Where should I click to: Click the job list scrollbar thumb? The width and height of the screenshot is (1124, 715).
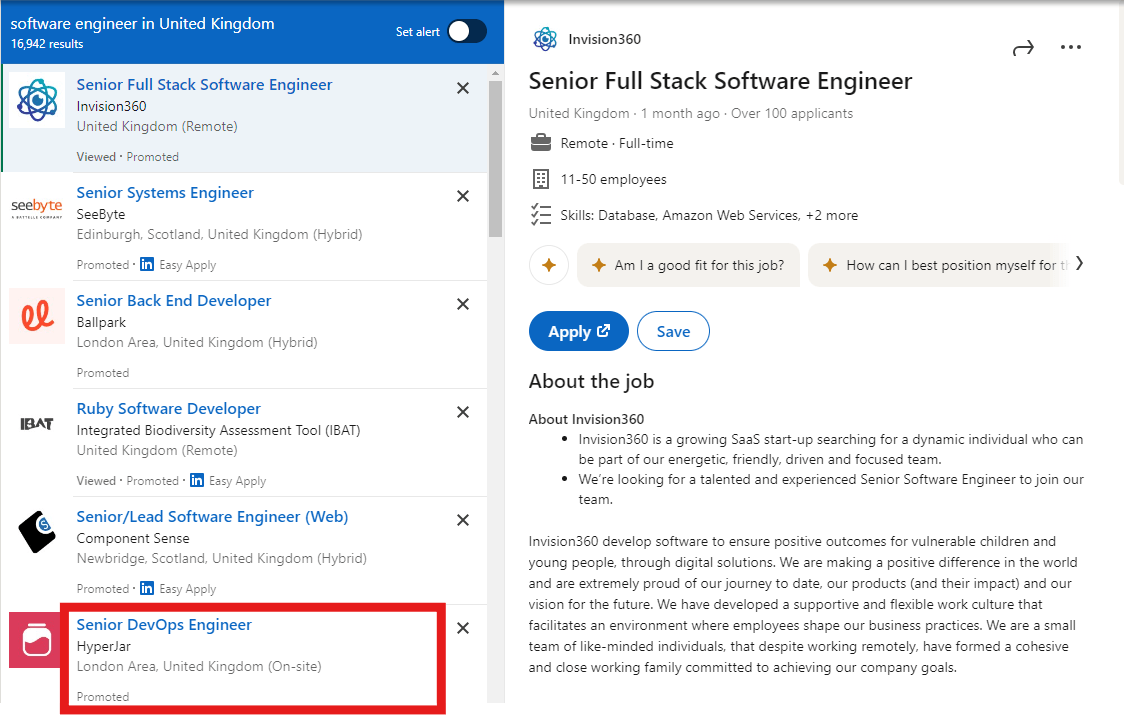coord(495,158)
